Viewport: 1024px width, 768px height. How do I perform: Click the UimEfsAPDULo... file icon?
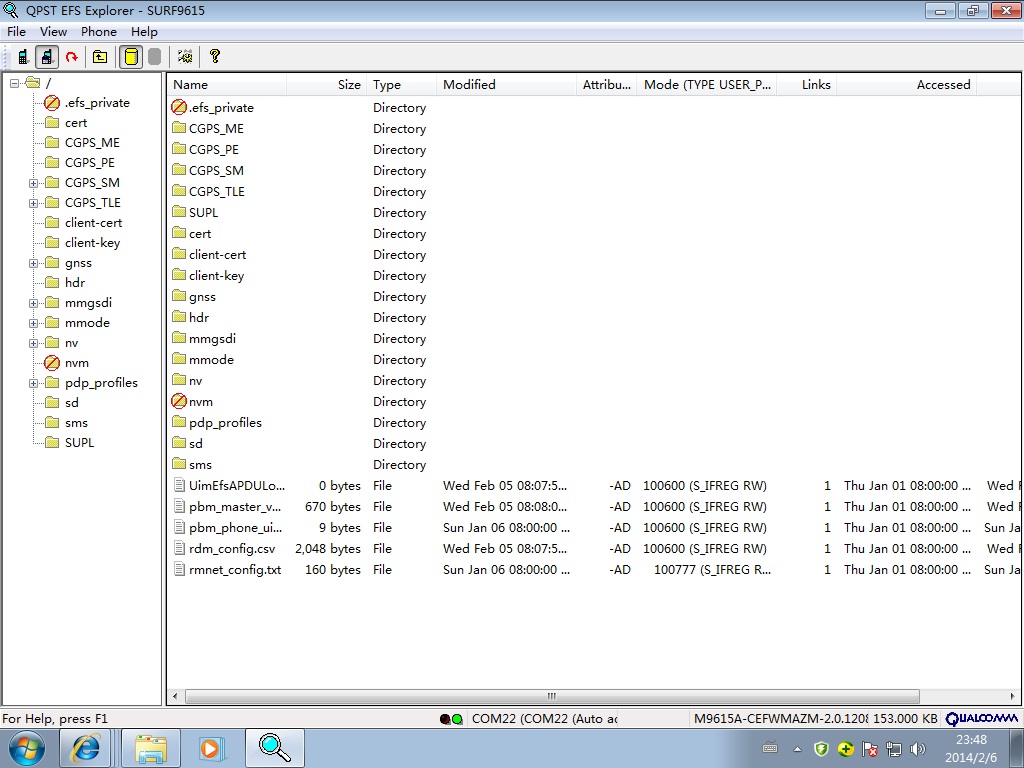(x=179, y=485)
